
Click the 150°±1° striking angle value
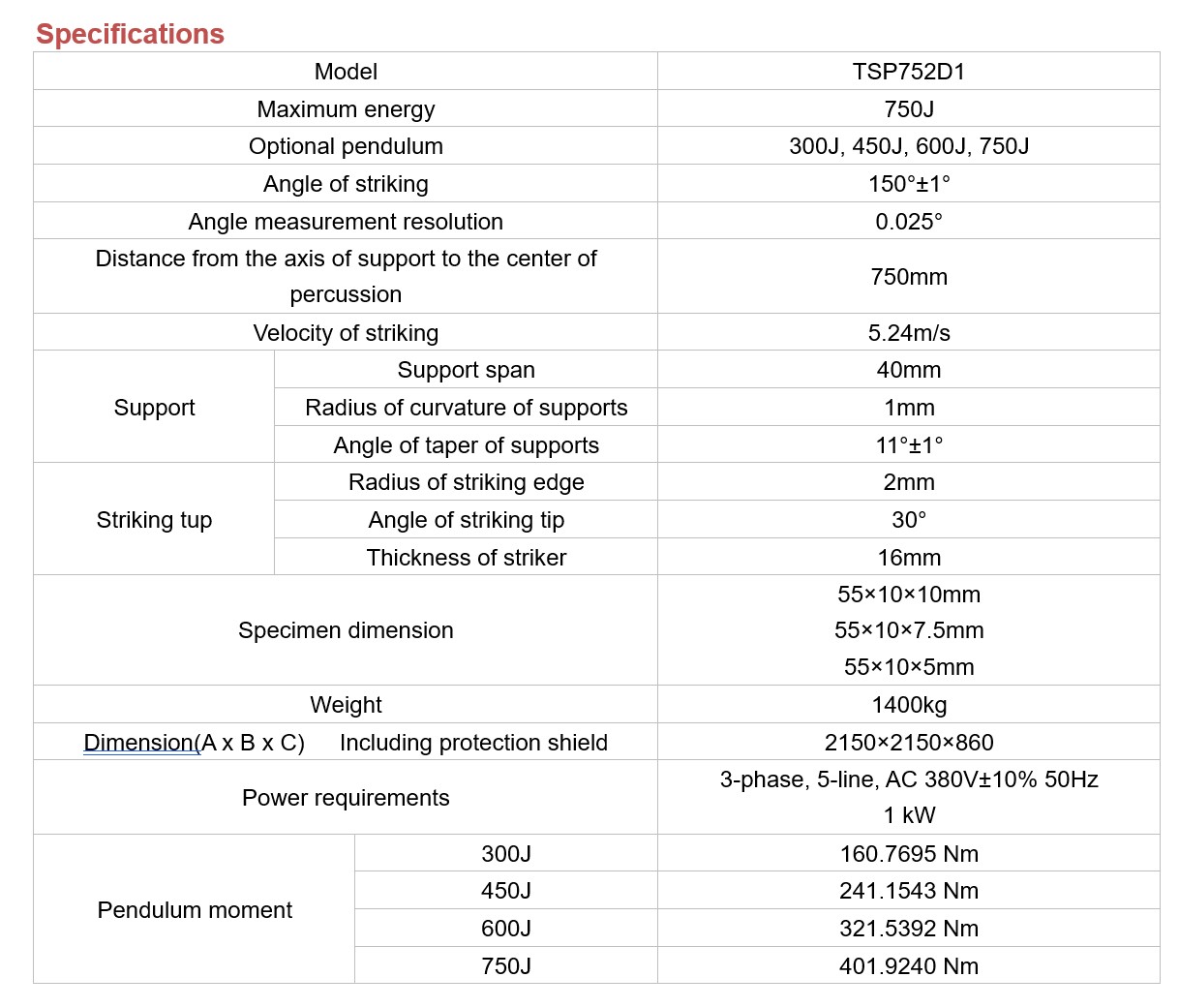coord(908,184)
